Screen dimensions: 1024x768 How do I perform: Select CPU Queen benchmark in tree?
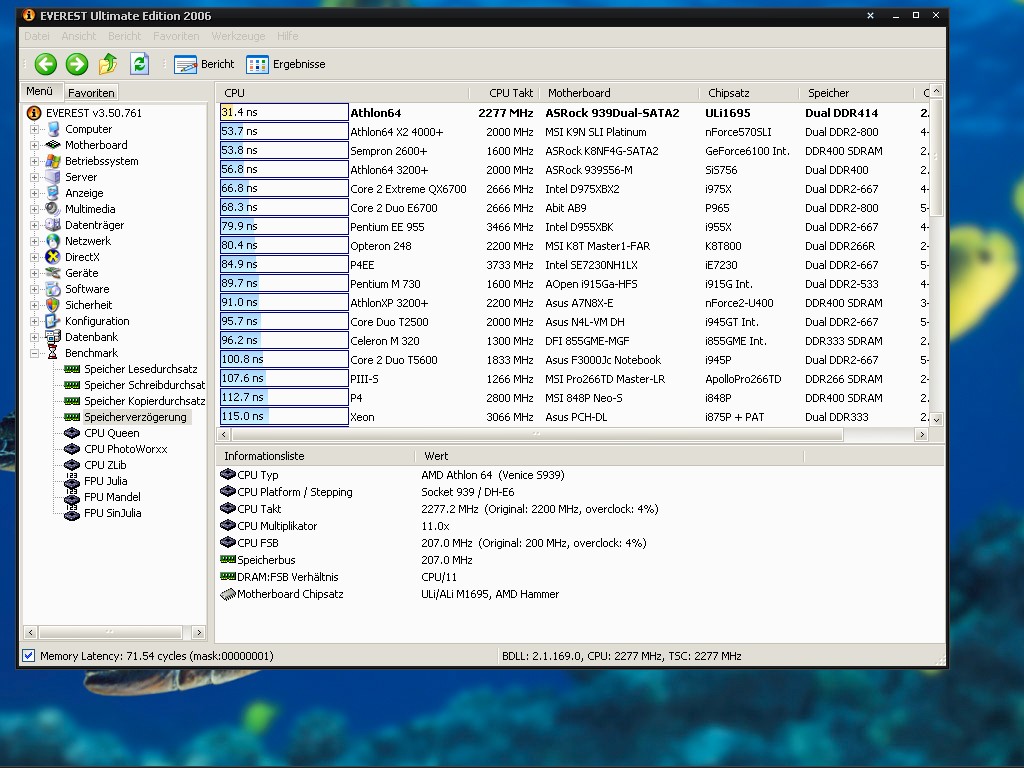111,433
